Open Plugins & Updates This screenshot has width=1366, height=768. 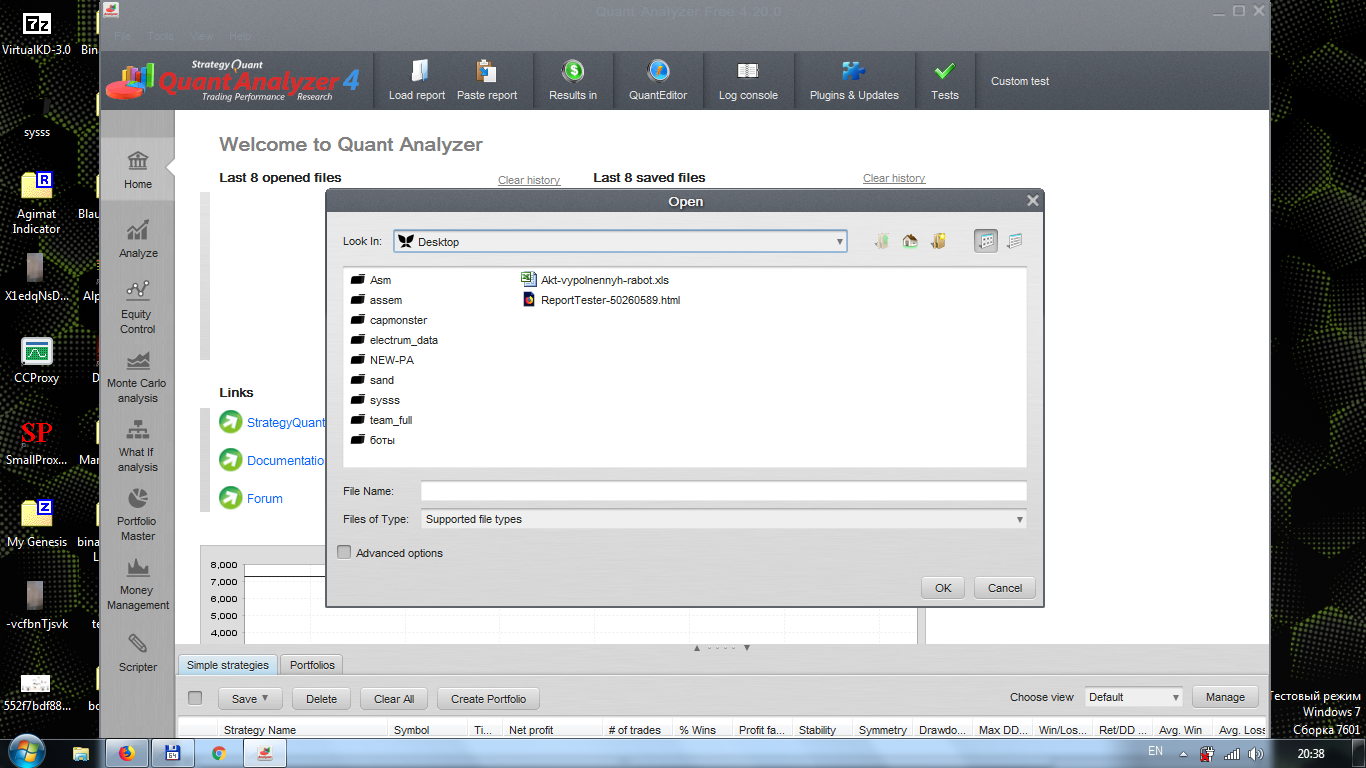(854, 80)
